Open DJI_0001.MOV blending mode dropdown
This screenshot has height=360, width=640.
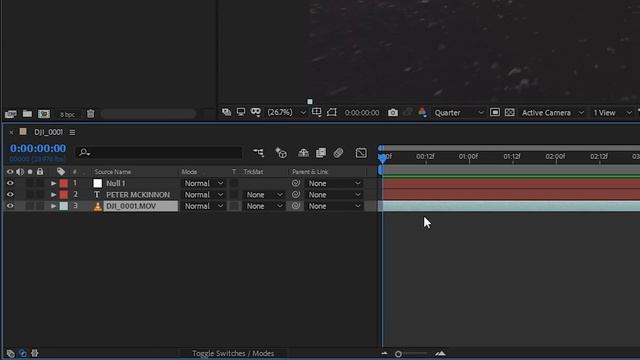(x=203, y=206)
